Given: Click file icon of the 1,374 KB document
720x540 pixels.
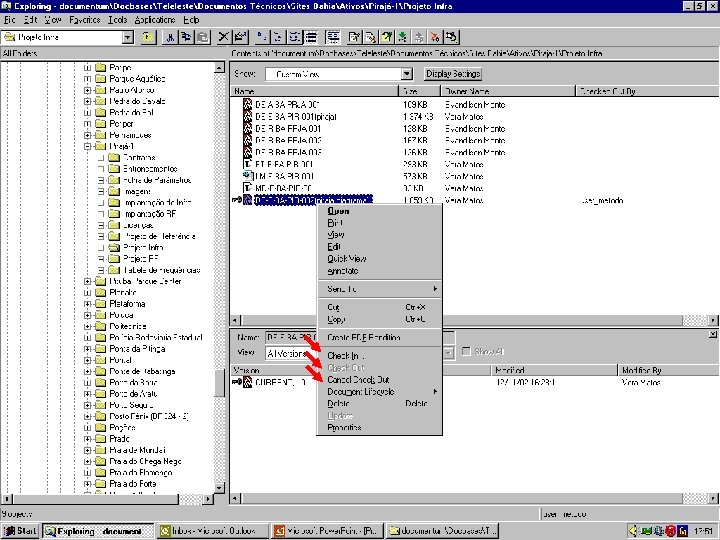Looking at the screenshot, I should [248, 117].
